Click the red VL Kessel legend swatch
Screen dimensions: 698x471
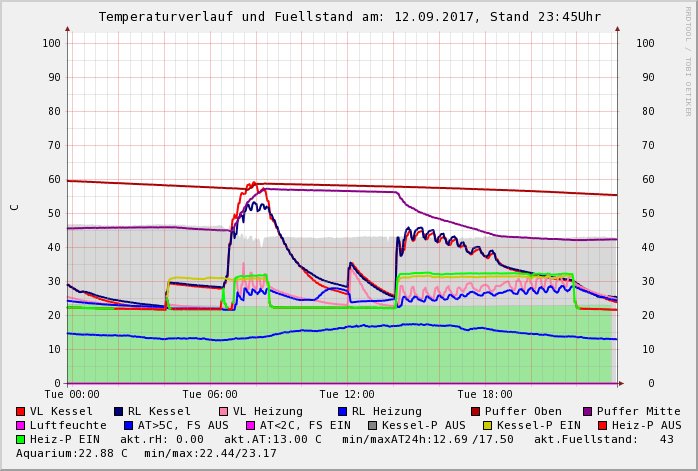pos(21,412)
